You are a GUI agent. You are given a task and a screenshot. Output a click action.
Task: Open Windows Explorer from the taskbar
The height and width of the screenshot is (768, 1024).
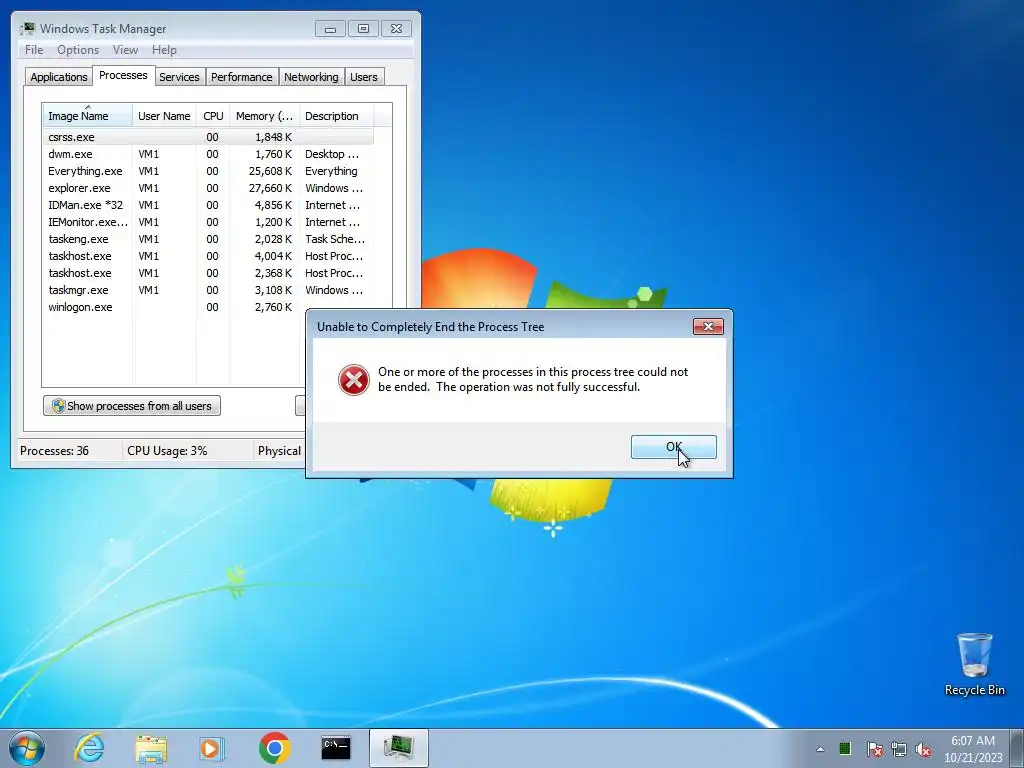point(151,748)
